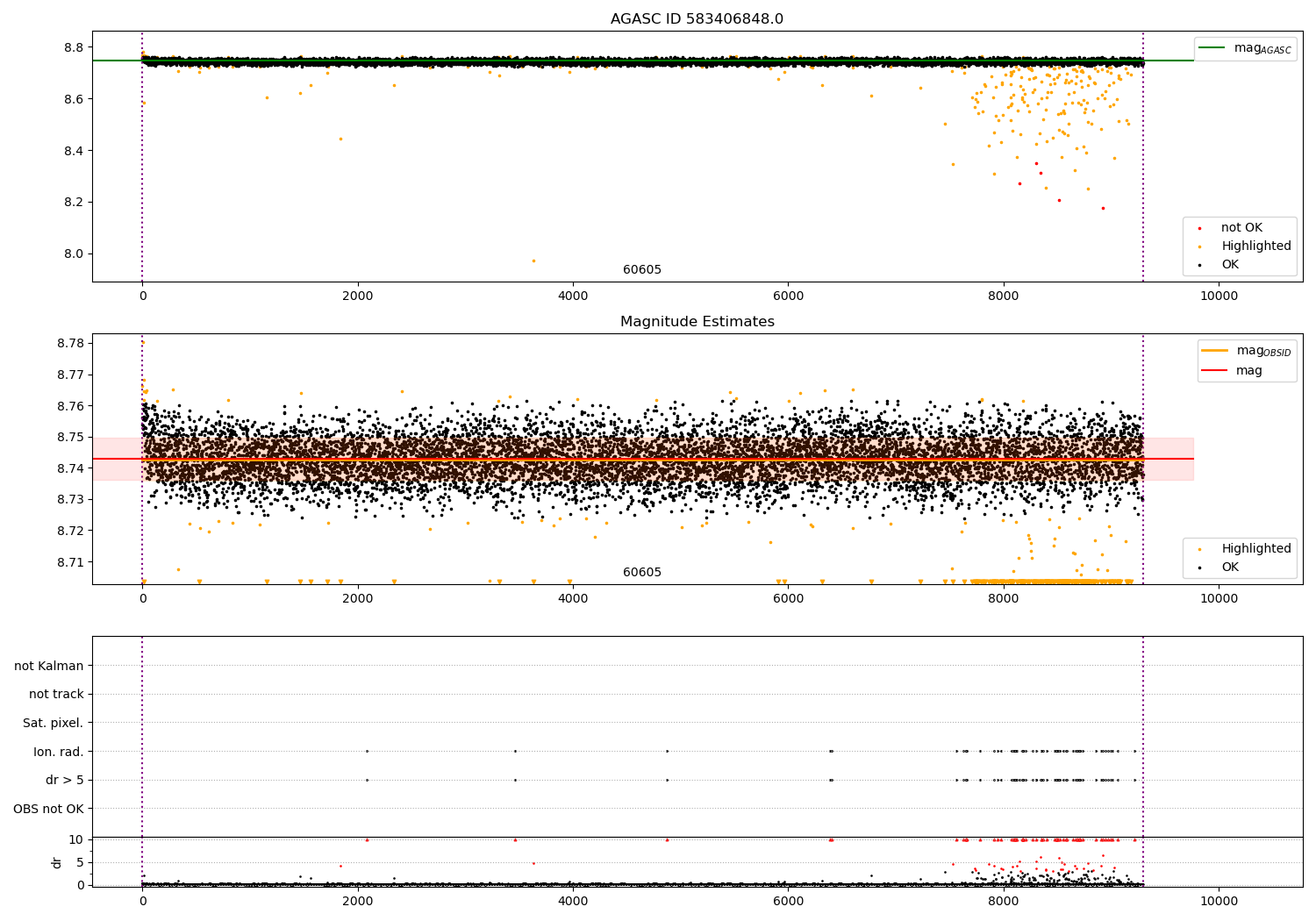
Task: Click 'Highlighted' legend entry in Magnitude Estimates plot
Action: [x=1255, y=549]
